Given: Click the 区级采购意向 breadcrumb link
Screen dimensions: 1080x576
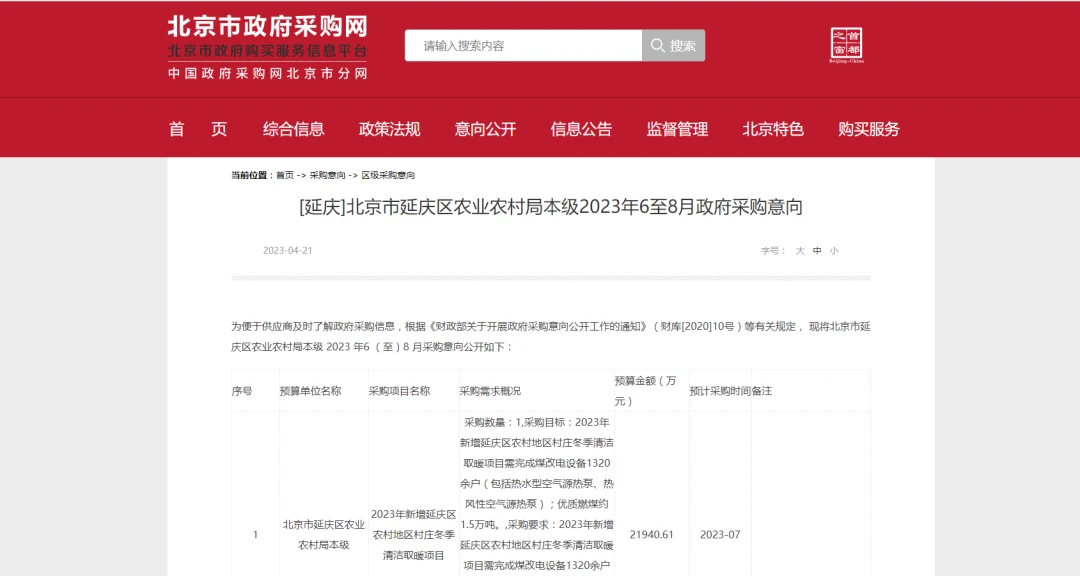Looking at the screenshot, I should 388,175.
